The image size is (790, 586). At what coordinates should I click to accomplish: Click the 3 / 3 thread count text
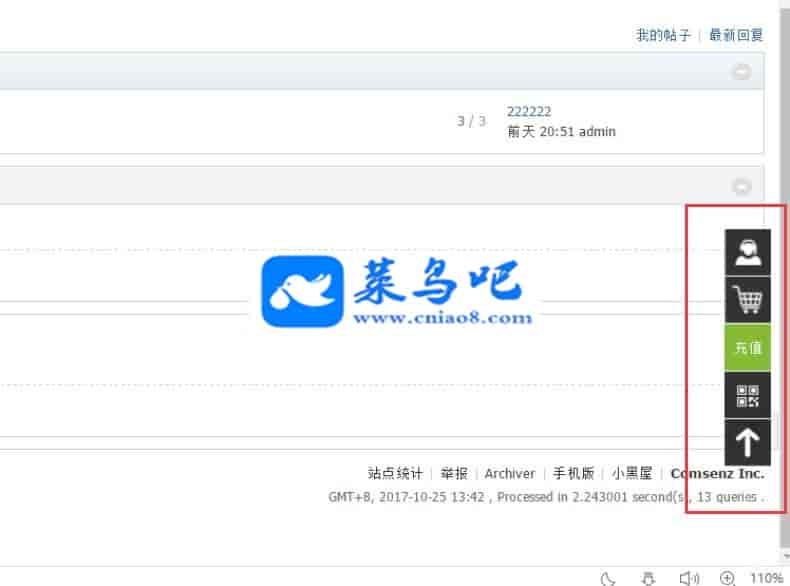[x=471, y=121]
